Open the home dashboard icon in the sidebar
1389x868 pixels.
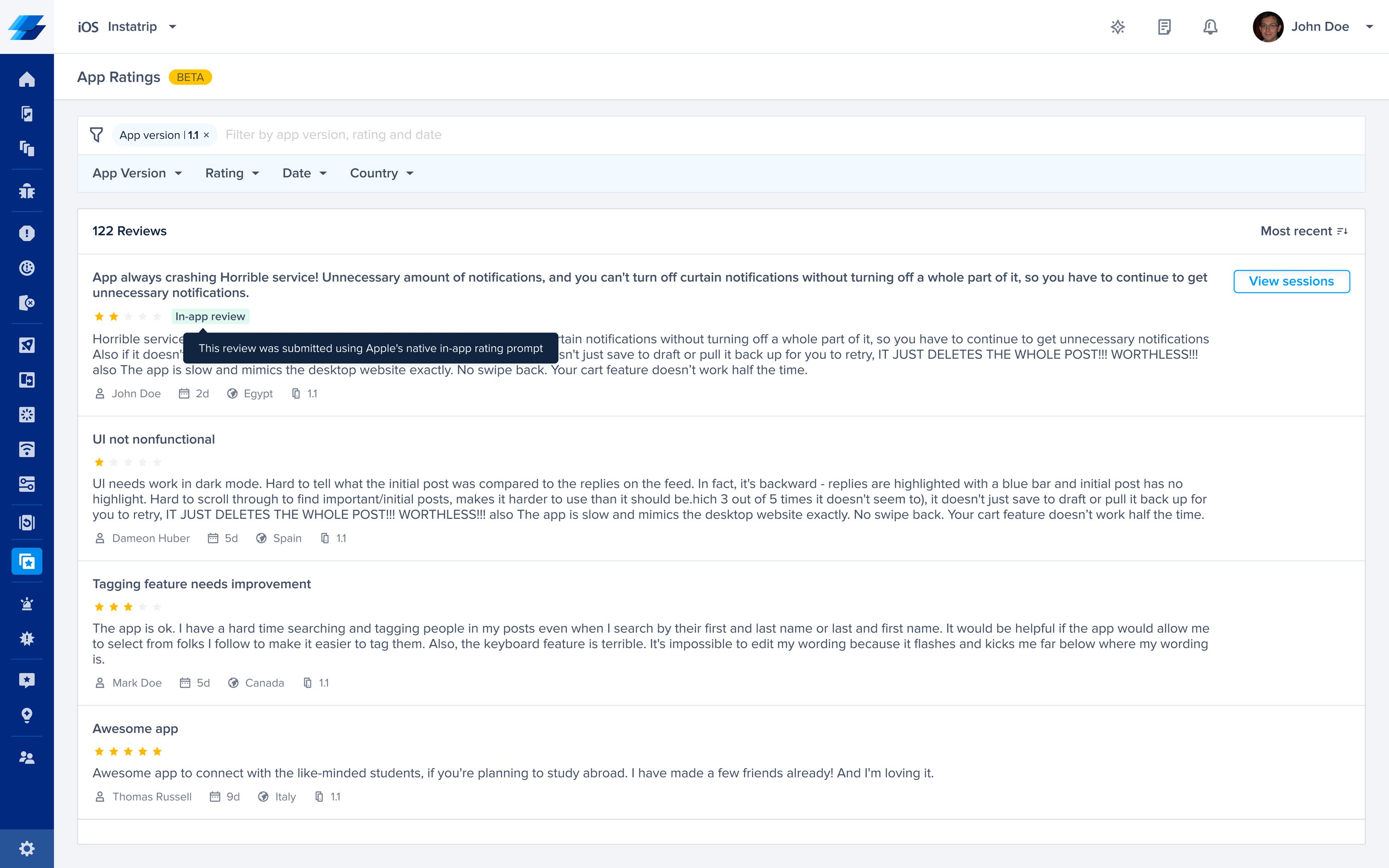click(26, 79)
